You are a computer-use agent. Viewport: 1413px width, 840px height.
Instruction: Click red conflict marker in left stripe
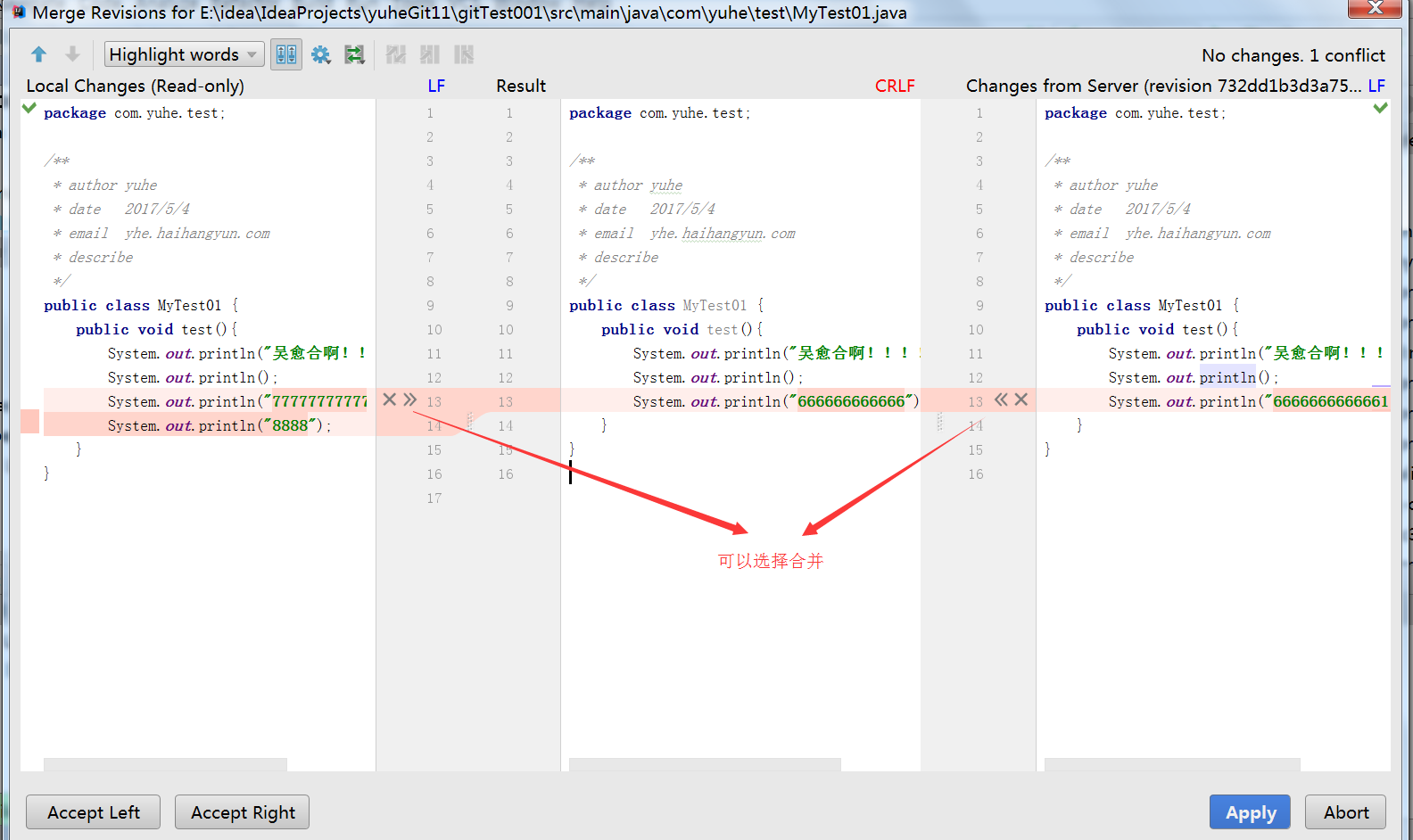[x=29, y=421]
